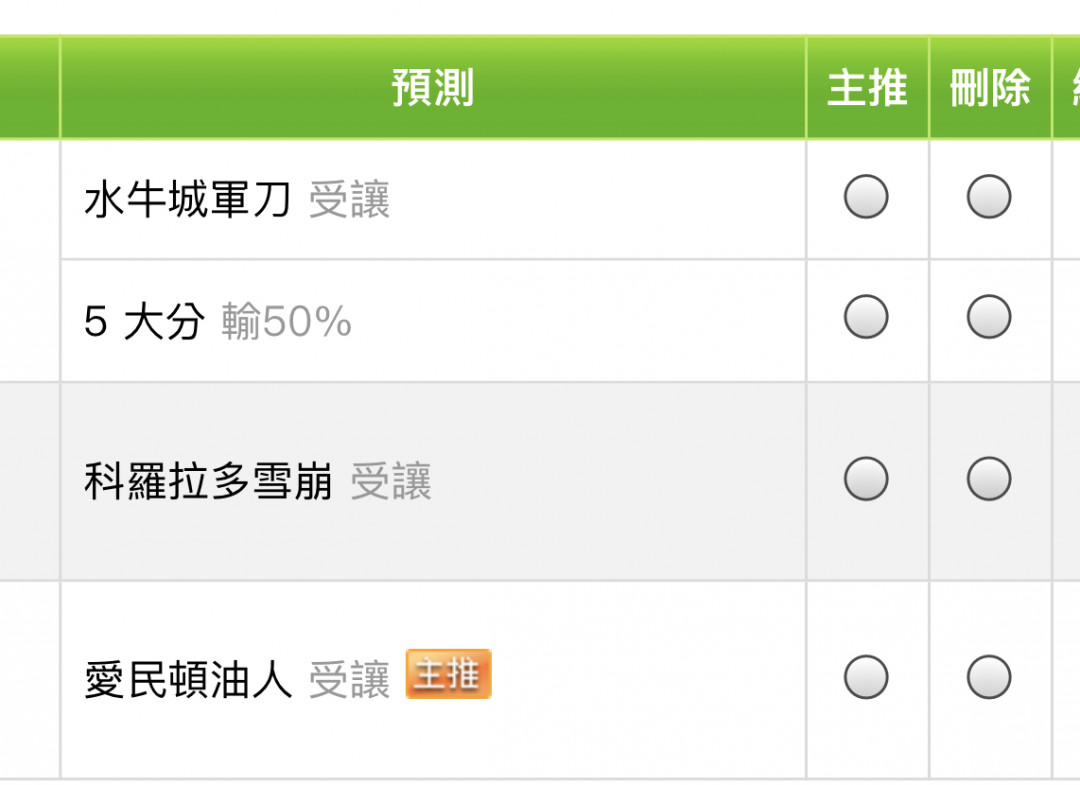Select 主推 radio for 水牛城軍刀 受讓
Viewport: 1080px width, 785px height.
866,197
